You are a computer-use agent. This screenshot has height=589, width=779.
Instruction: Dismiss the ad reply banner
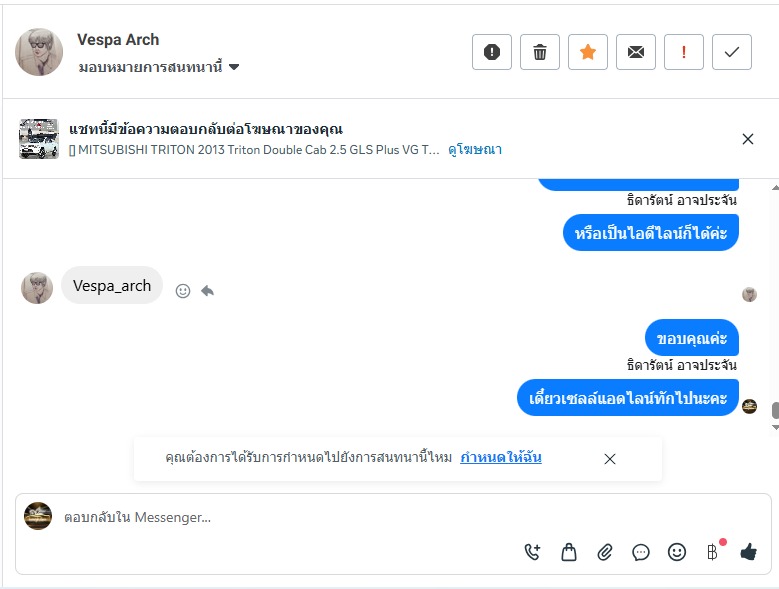[x=748, y=139]
